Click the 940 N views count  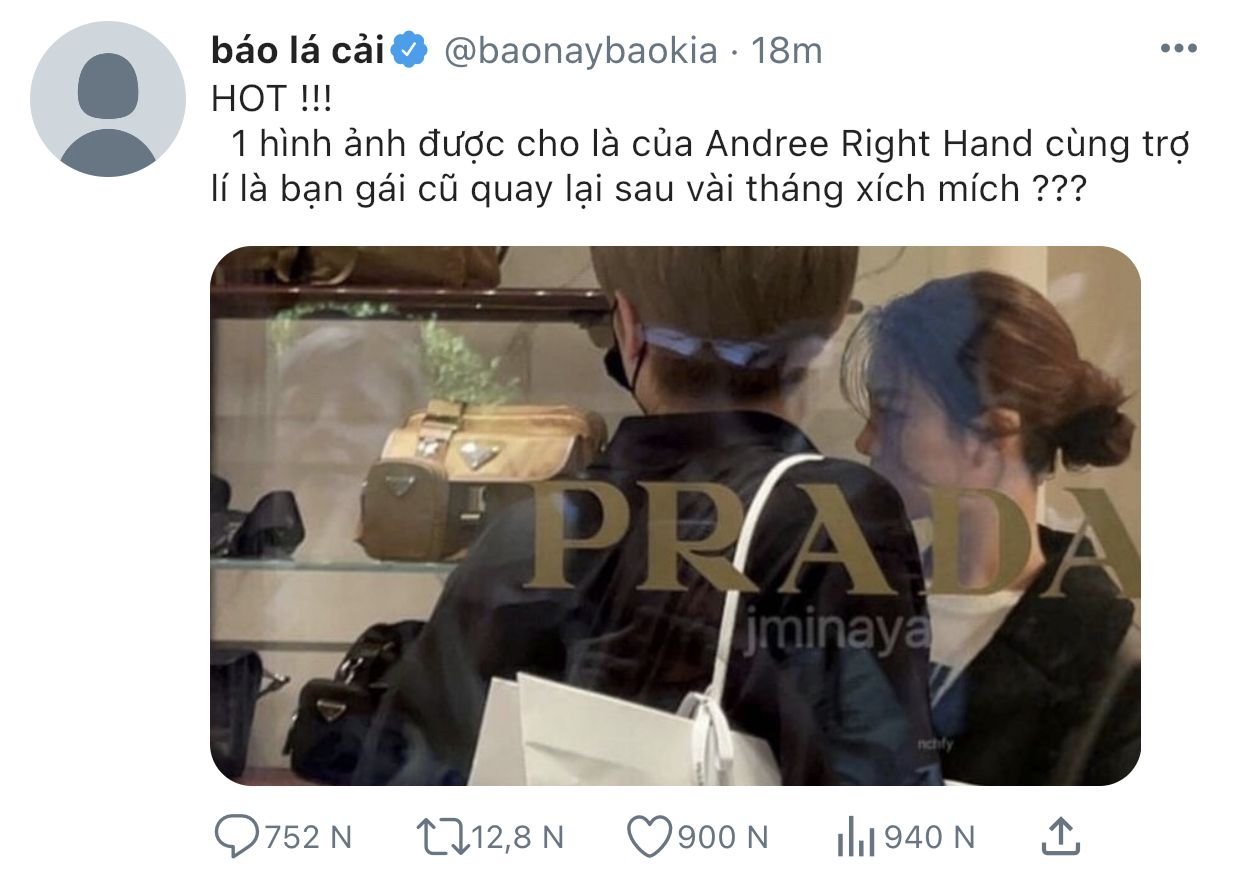point(929,837)
